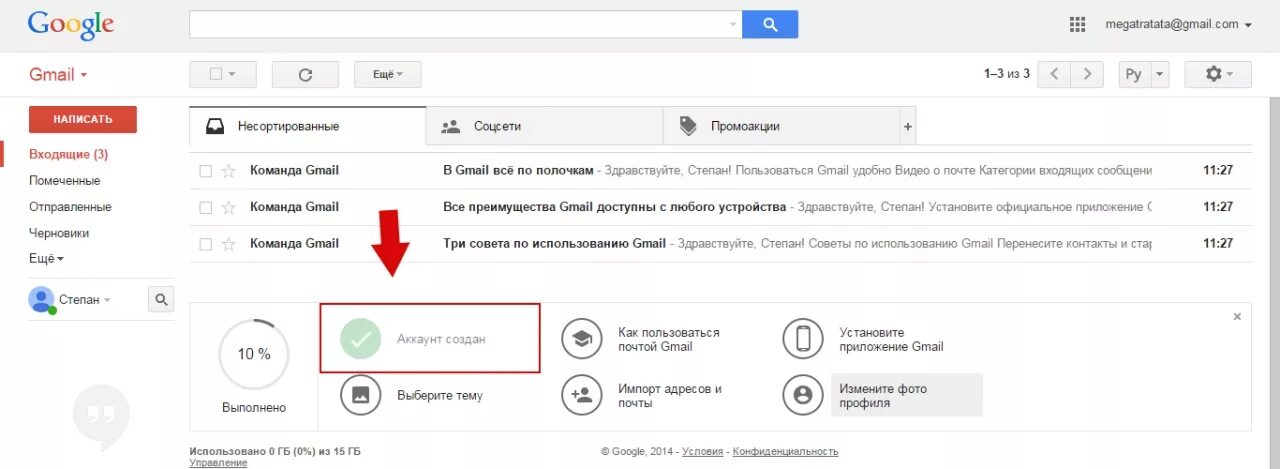Select the 'В Gmail всё по полочкам' message checkbox
1280x469 pixels.
pyautogui.click(x=206, y=171)
